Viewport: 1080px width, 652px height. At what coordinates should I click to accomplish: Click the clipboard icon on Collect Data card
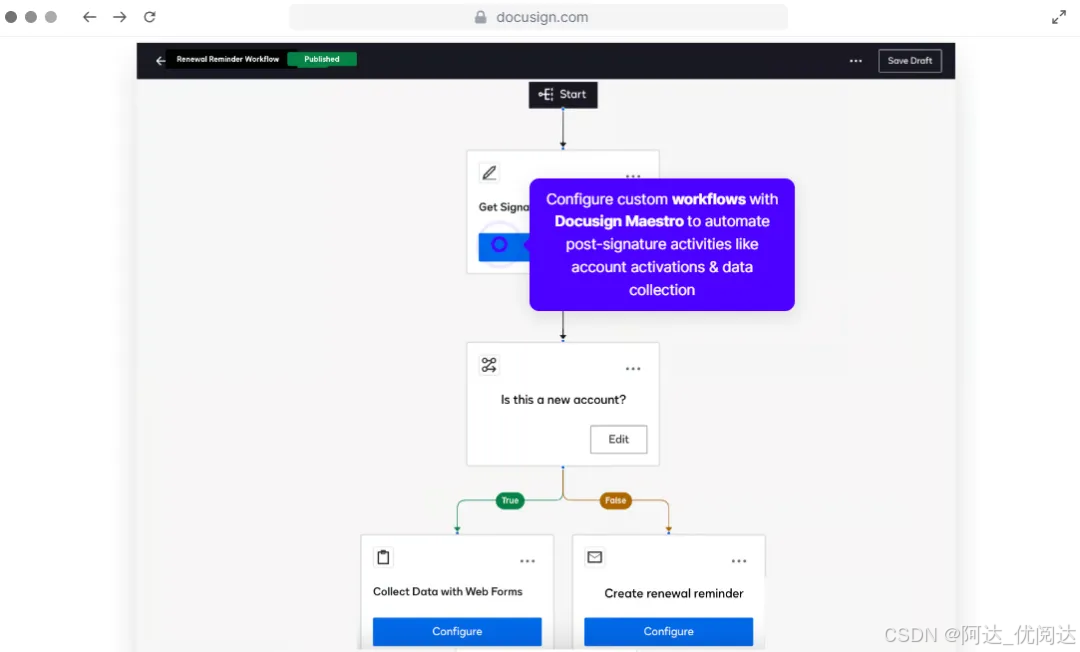(x=384, y=557)
